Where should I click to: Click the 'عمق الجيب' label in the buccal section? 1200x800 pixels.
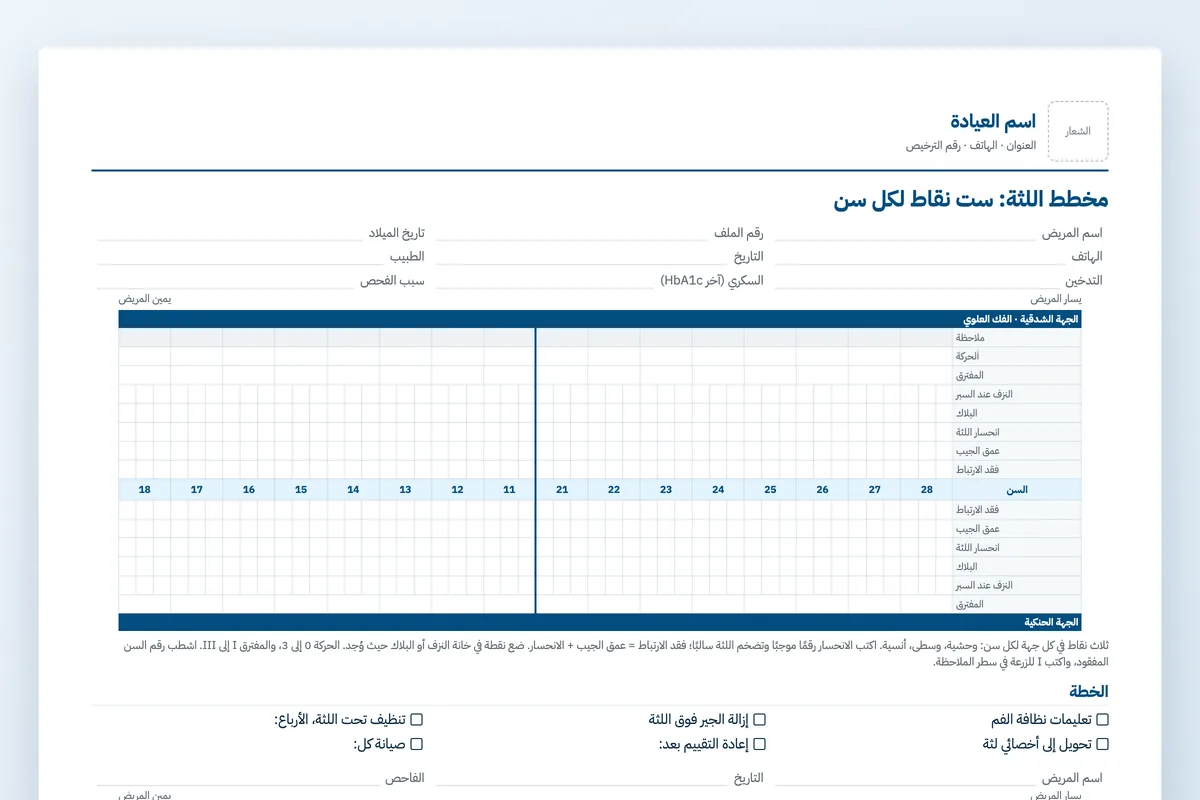[x=977, y=452]
